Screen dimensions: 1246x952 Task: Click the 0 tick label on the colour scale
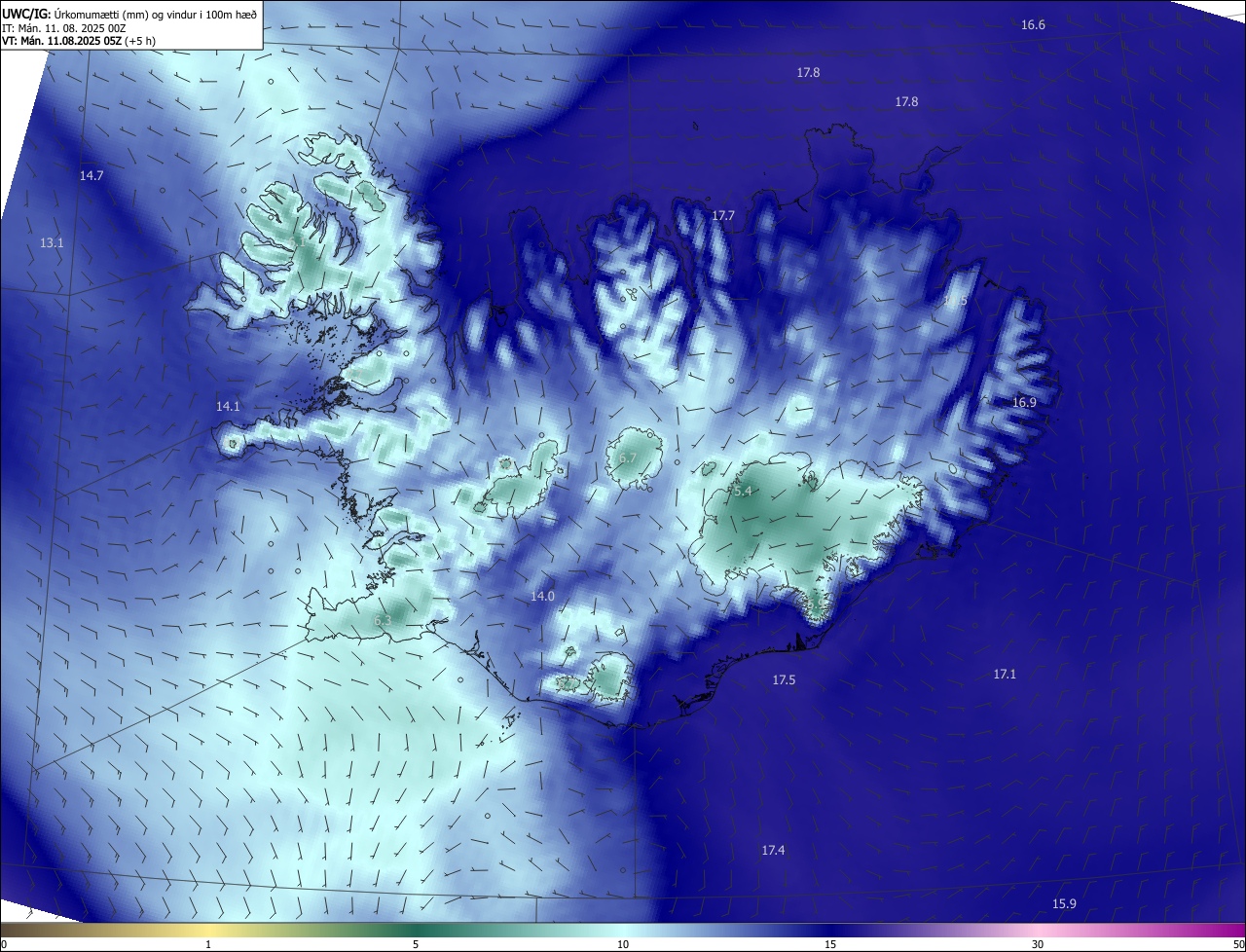[4, 944]
